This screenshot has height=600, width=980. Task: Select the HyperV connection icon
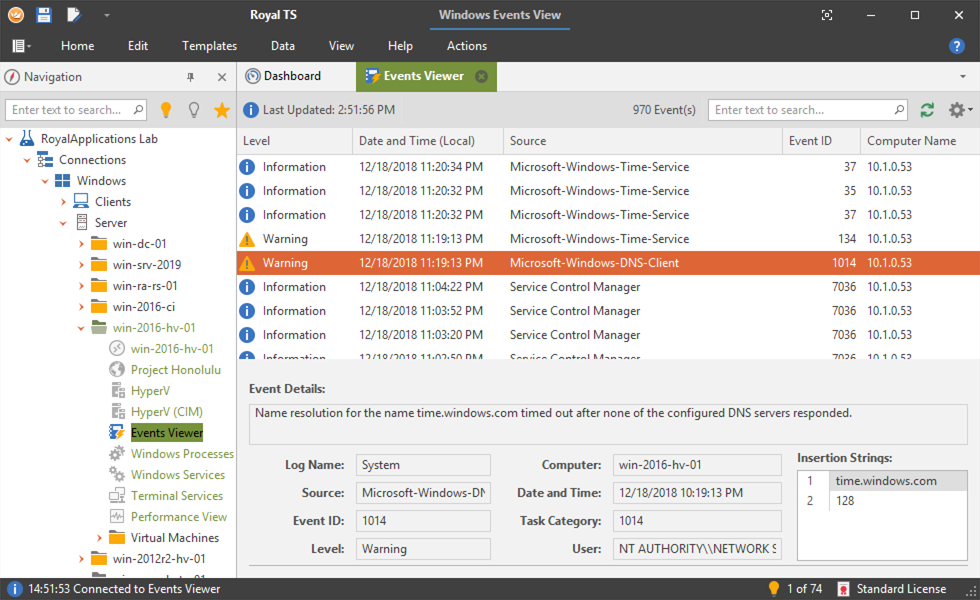[x=118, y=391]
